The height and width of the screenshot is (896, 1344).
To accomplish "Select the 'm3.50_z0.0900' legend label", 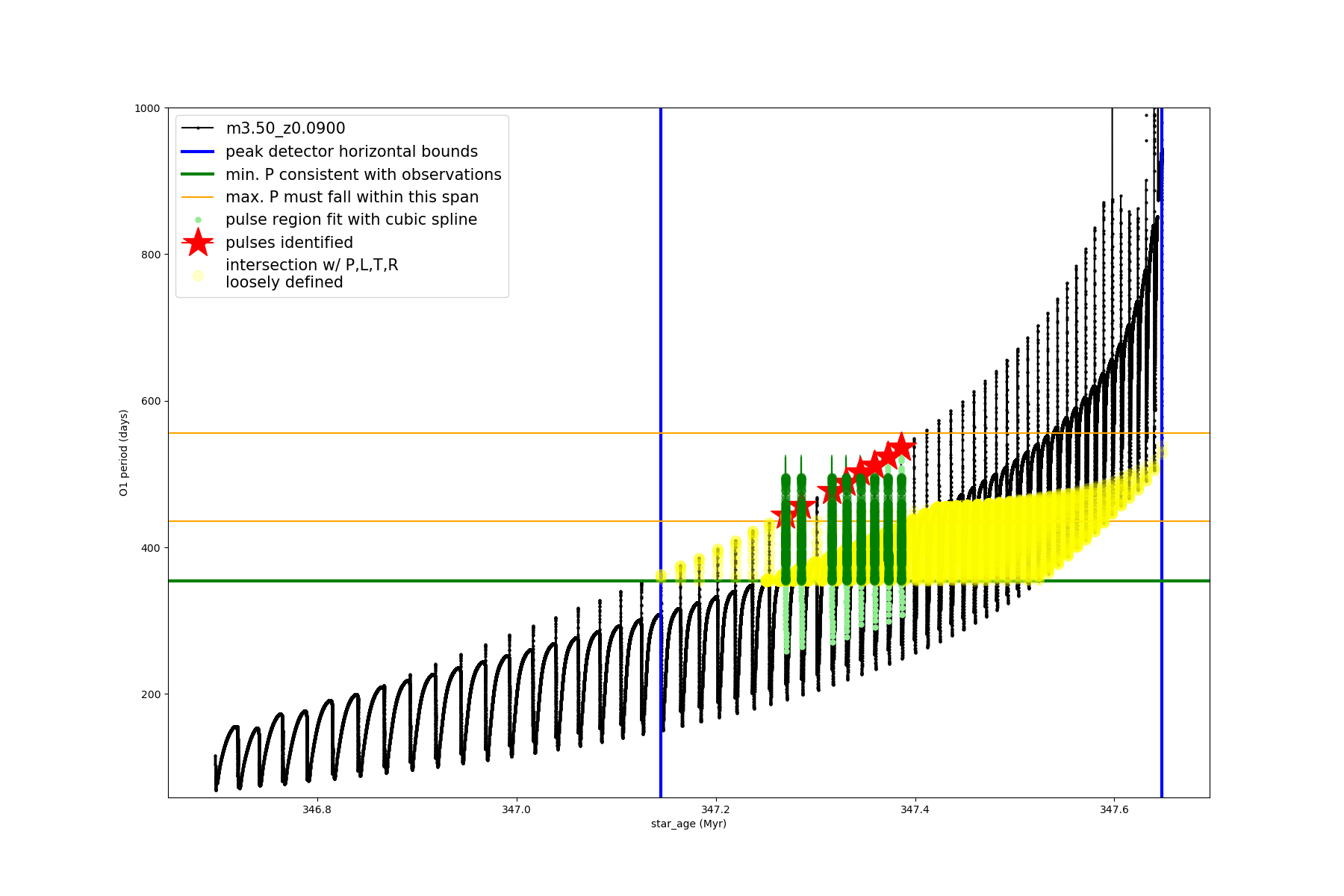I will pyautogui.click(x=285, y=128).
